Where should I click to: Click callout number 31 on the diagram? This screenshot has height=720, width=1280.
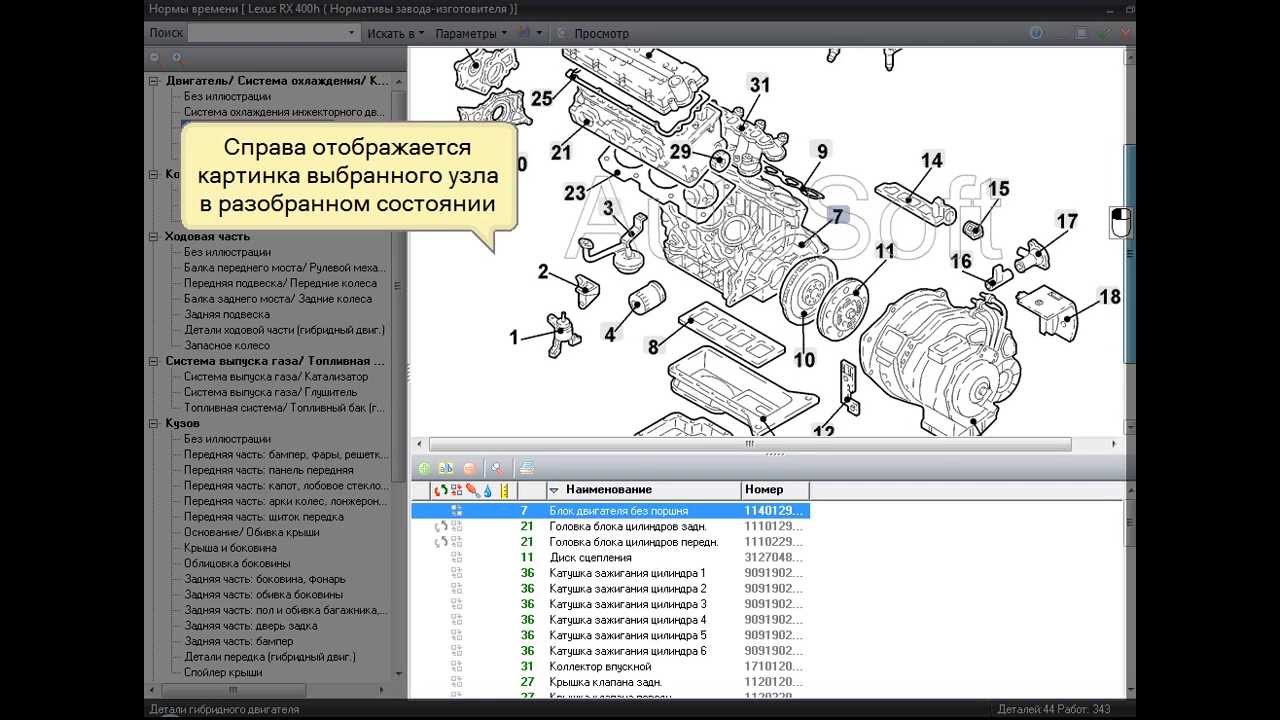(760, 85)
